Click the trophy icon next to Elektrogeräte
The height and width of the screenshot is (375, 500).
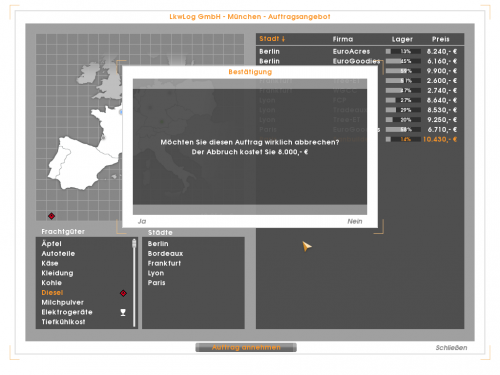123,312
